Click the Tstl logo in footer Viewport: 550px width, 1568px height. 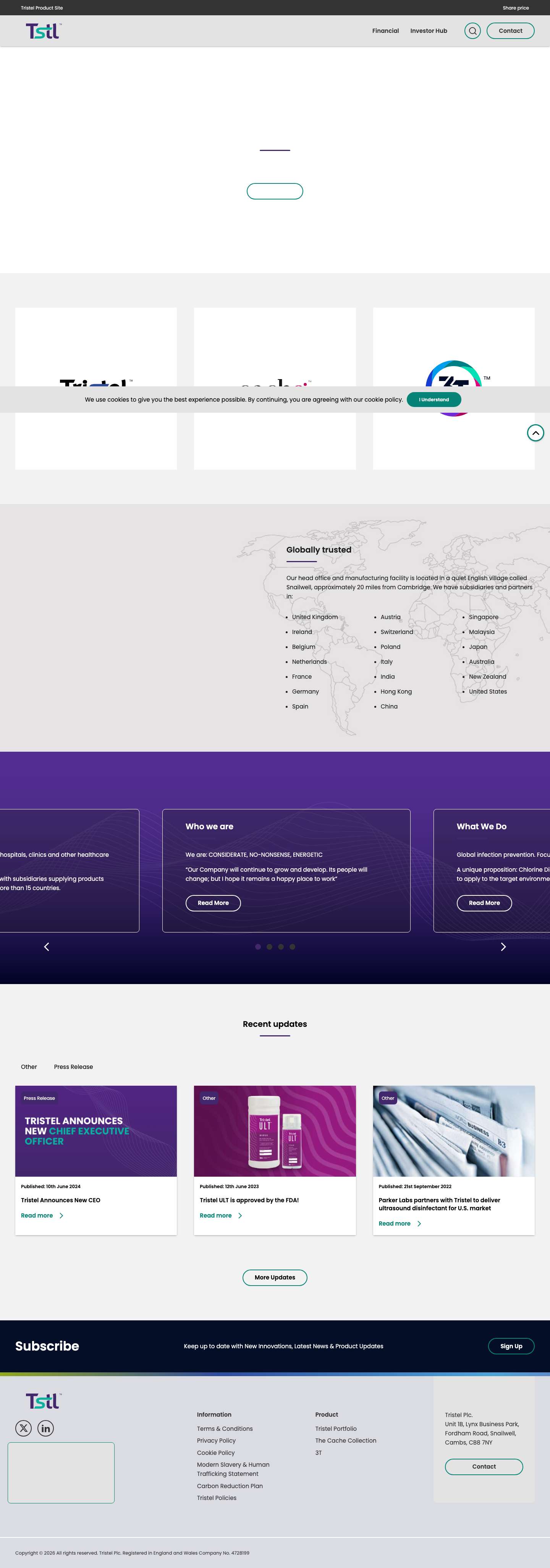coord(43,1401)
